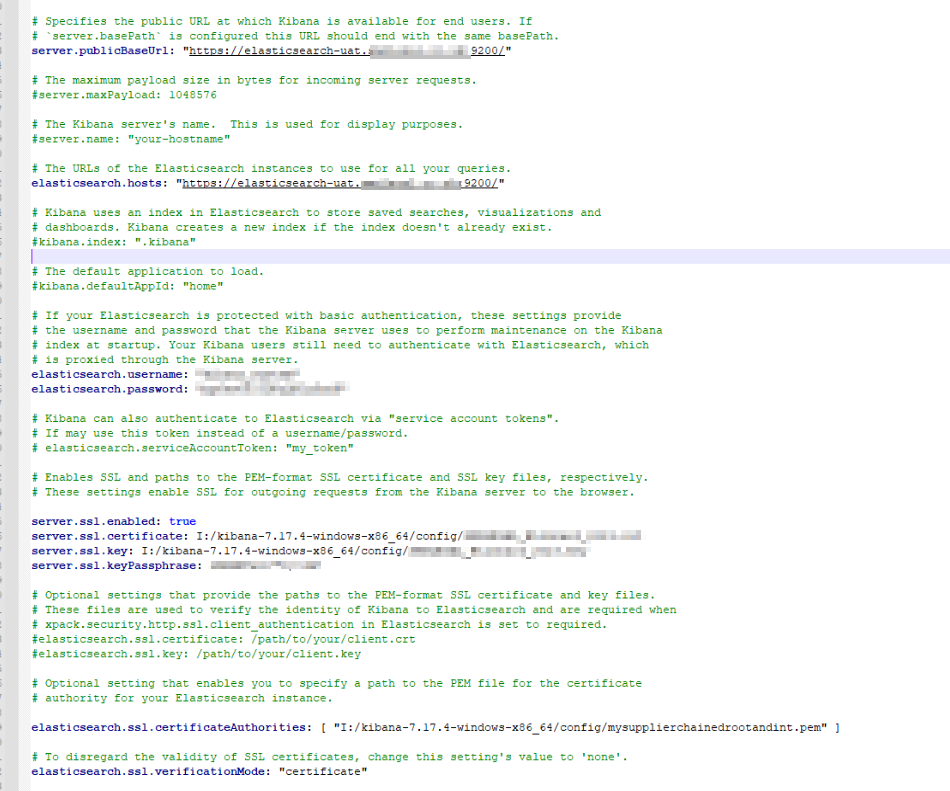This screenshot has width=950, height=791.
Task: Click the serviceAccountToken "my_token" comment line
Action: (193, 448)
